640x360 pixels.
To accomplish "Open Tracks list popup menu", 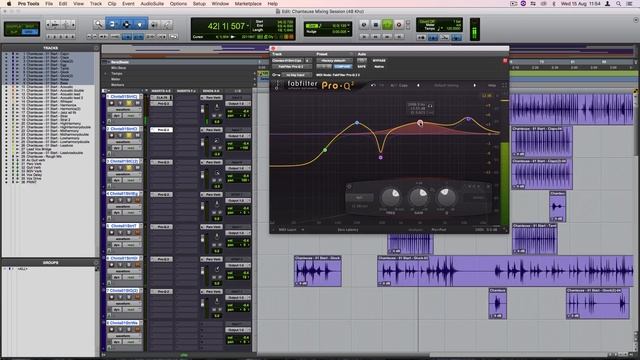I will [96, 48].
